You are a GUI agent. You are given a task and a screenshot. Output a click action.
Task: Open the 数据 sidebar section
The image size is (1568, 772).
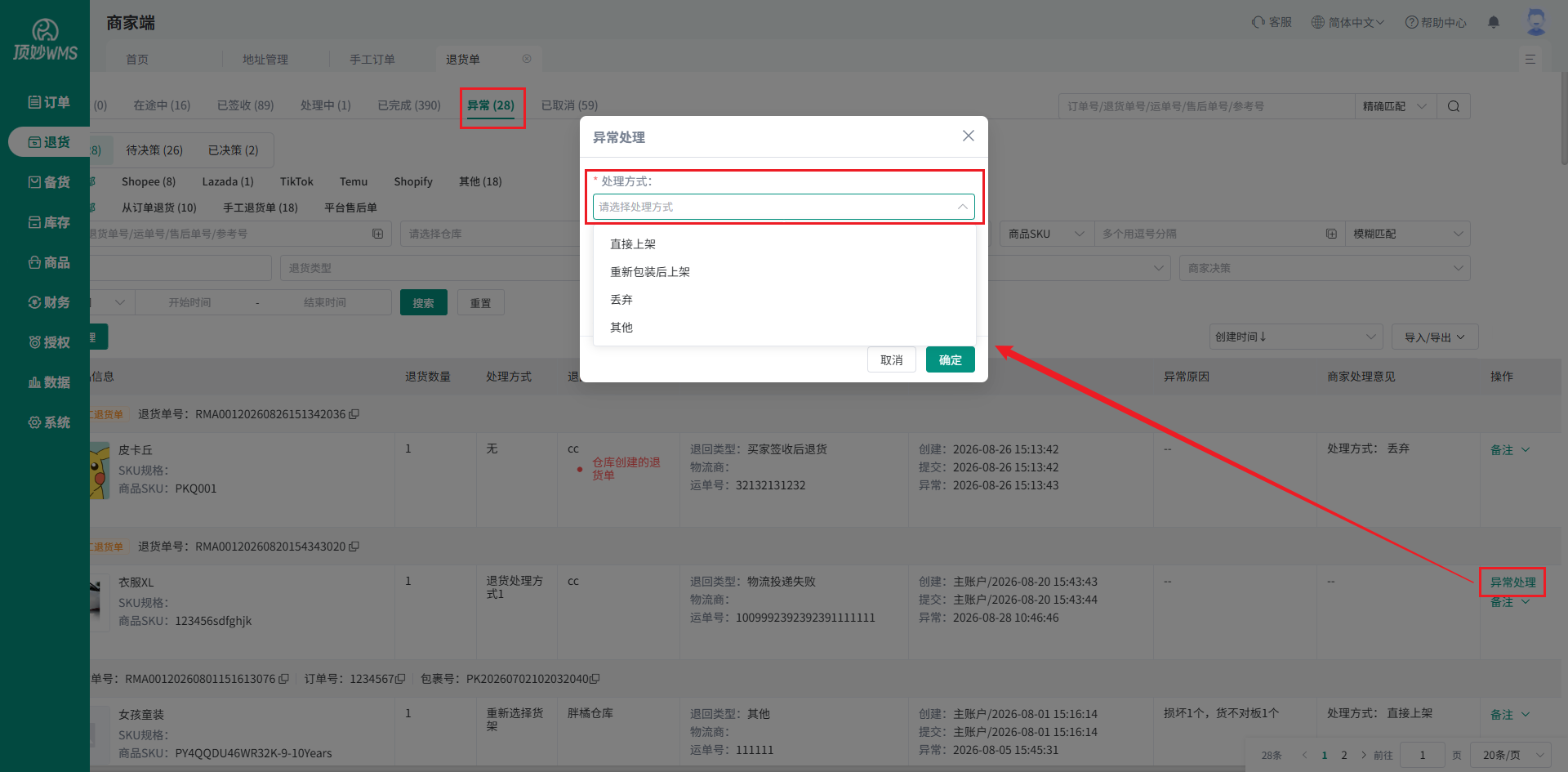pos(48,382)
